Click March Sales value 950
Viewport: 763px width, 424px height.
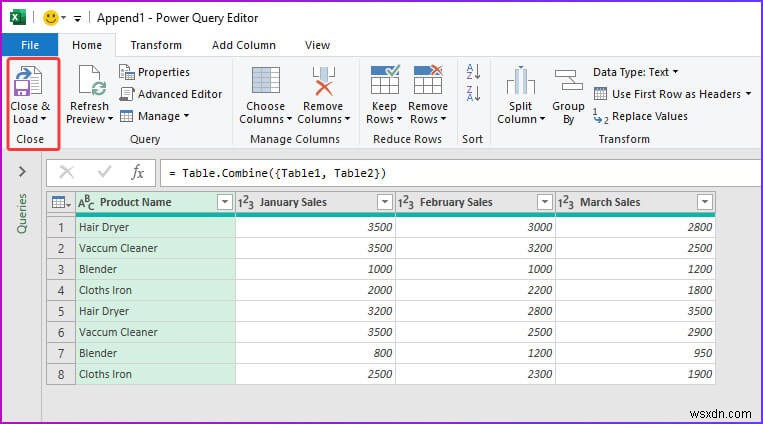(636, 353)
